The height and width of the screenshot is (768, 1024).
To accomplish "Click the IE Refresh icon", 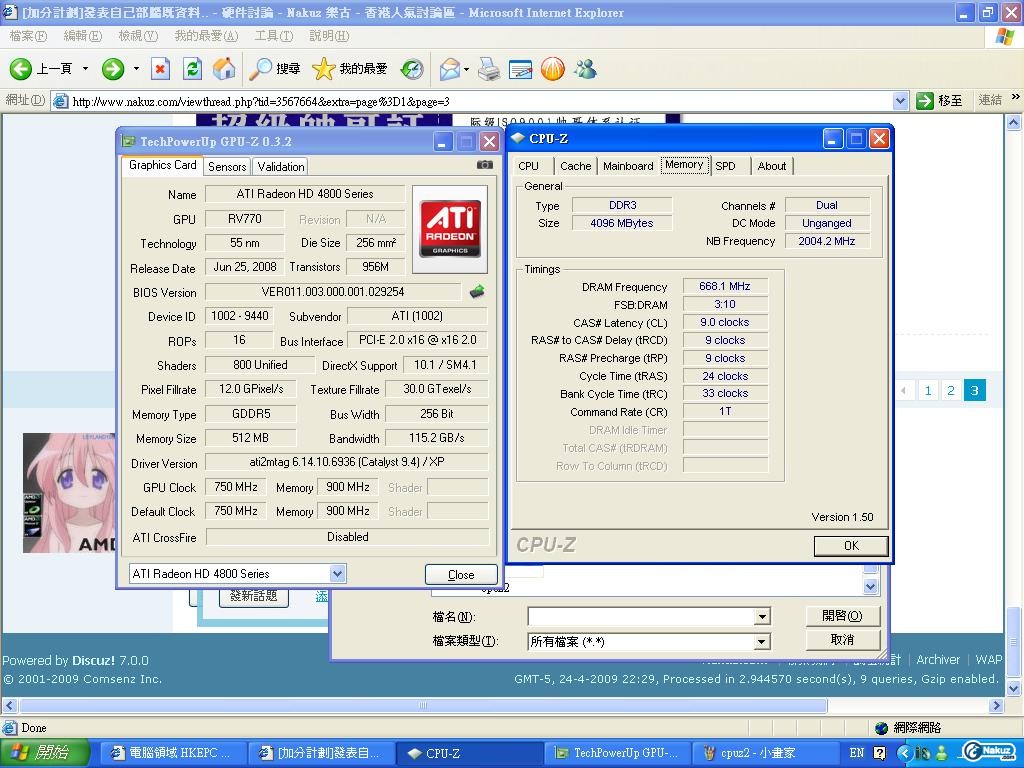I will point(193,68).
